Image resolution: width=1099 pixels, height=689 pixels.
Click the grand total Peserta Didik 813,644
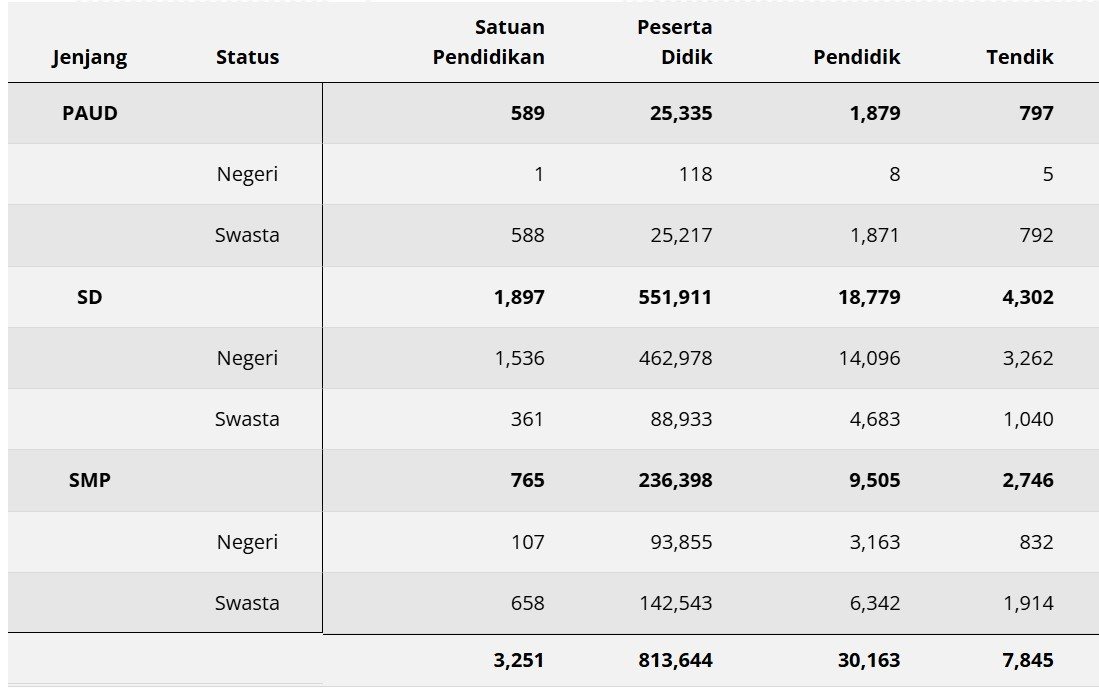[675, 660]
